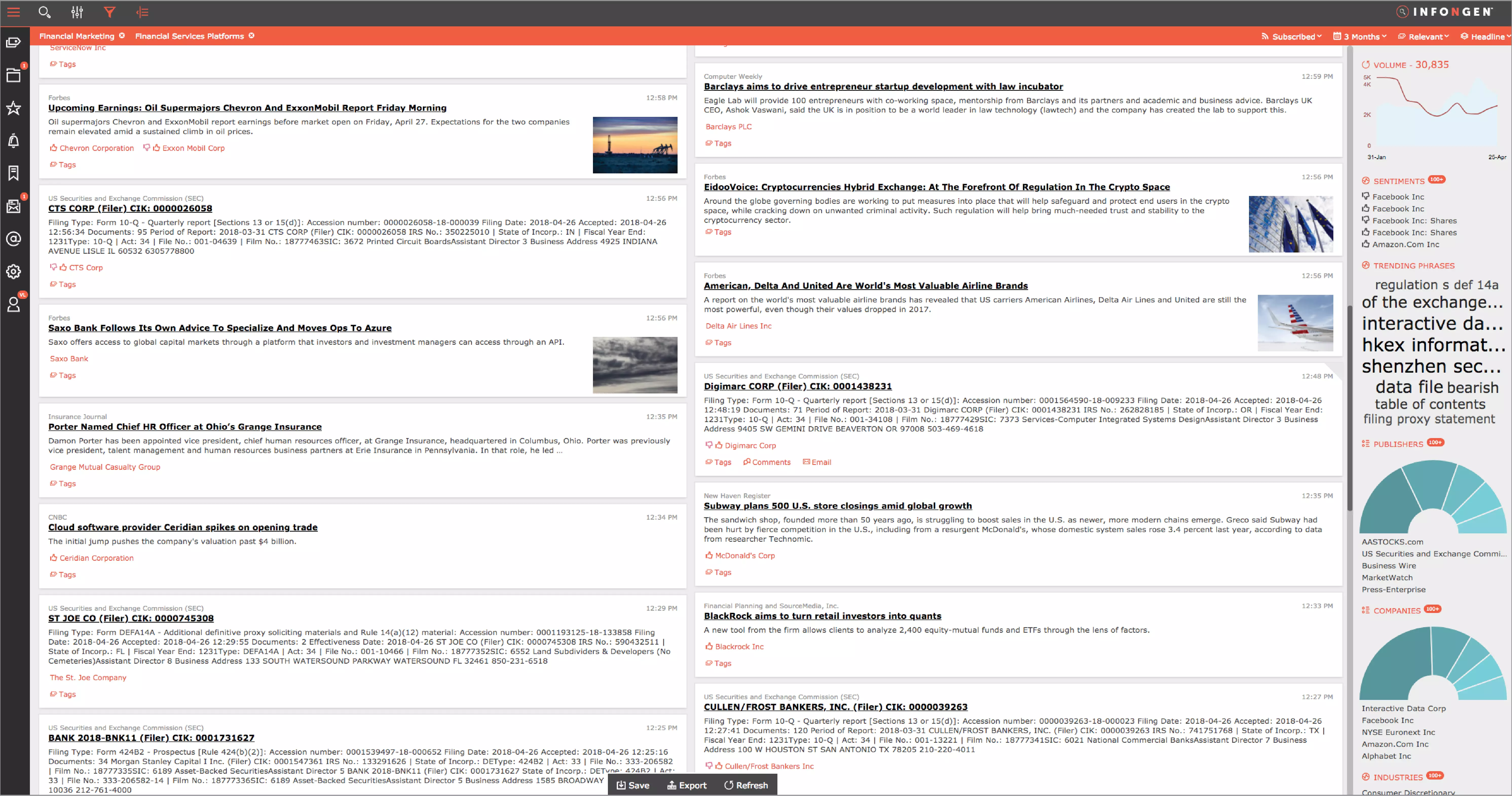Open BlackRock aims to turn retail investors headline
This screenshot has width=1512, height=796.
(822, 616)
